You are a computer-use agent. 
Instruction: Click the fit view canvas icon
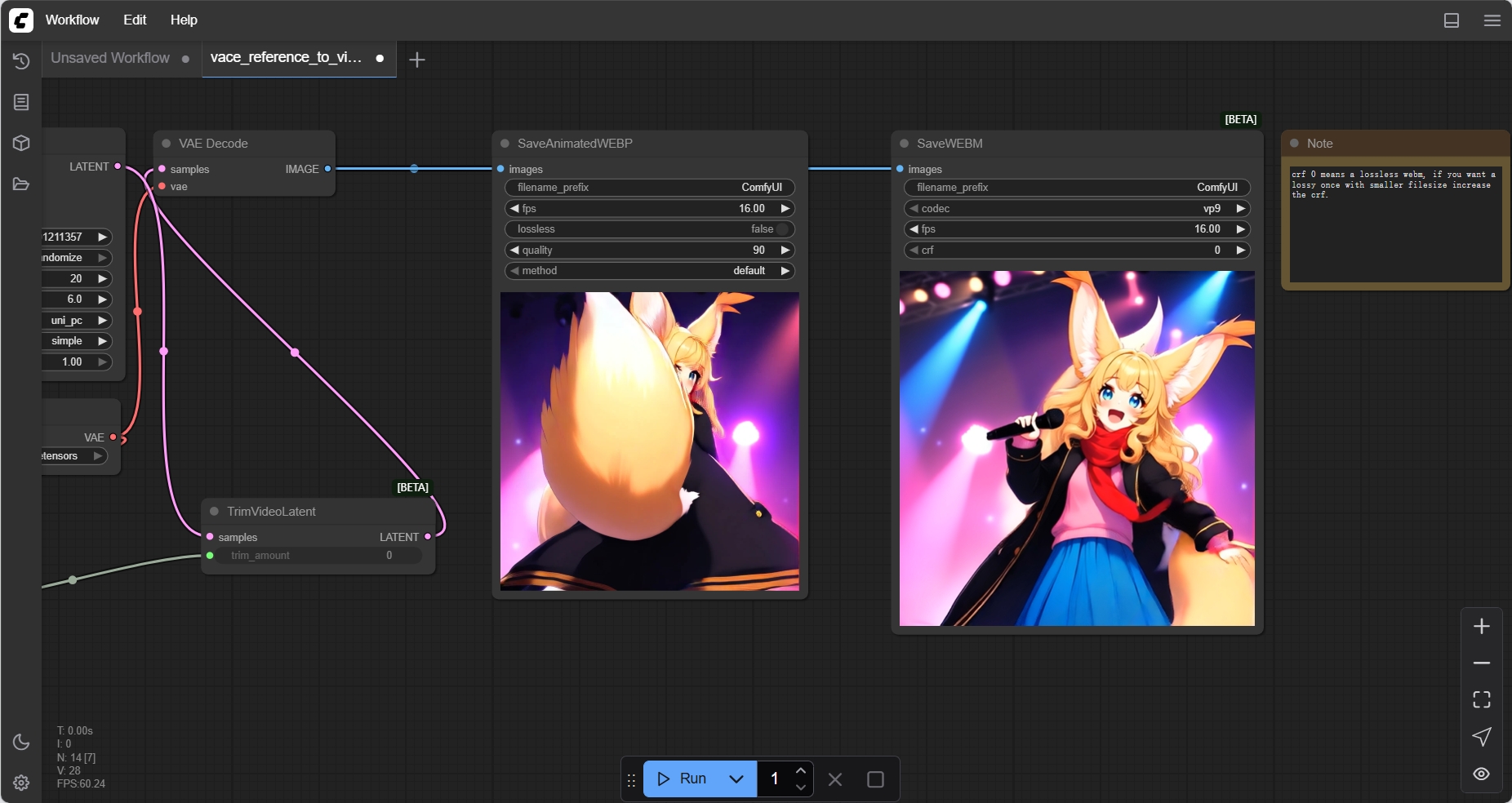coord(1481,699)
